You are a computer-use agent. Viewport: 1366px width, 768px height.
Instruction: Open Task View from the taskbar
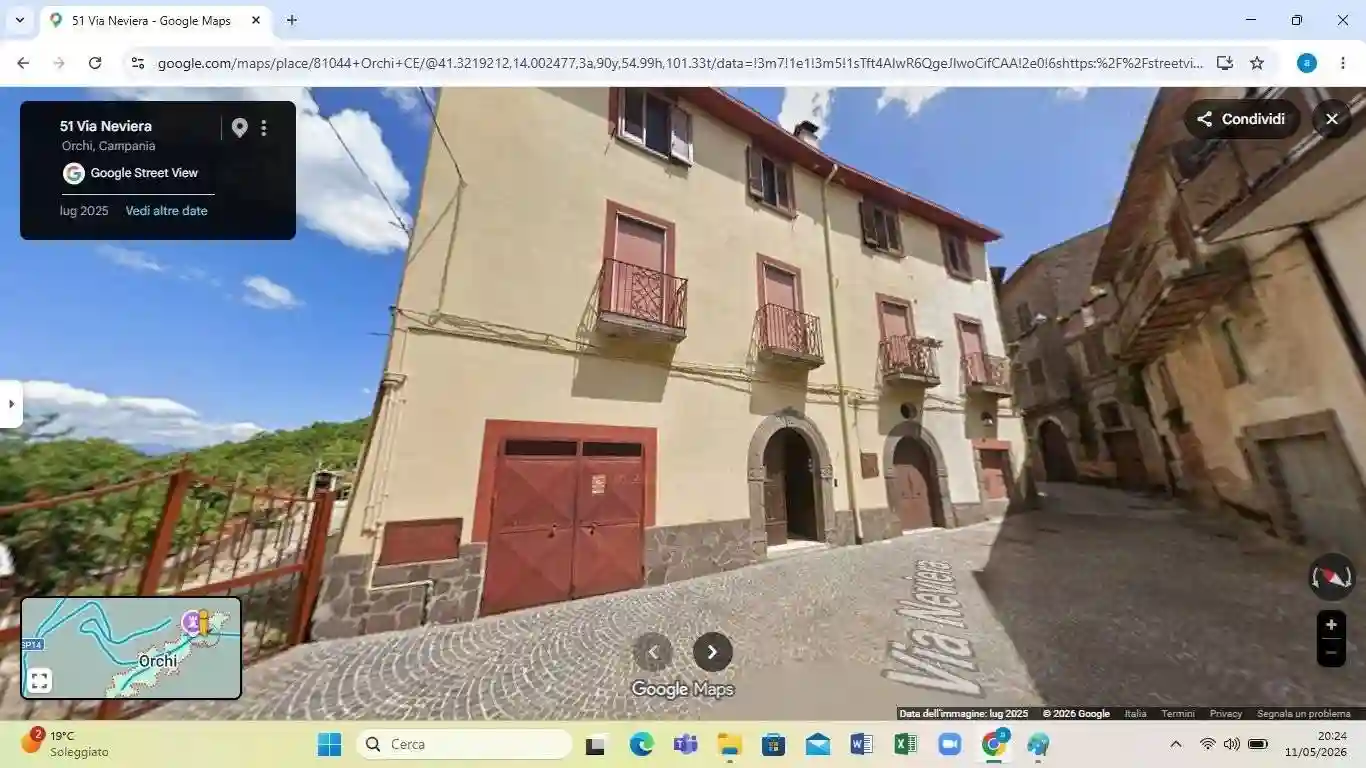click(596, 745)
